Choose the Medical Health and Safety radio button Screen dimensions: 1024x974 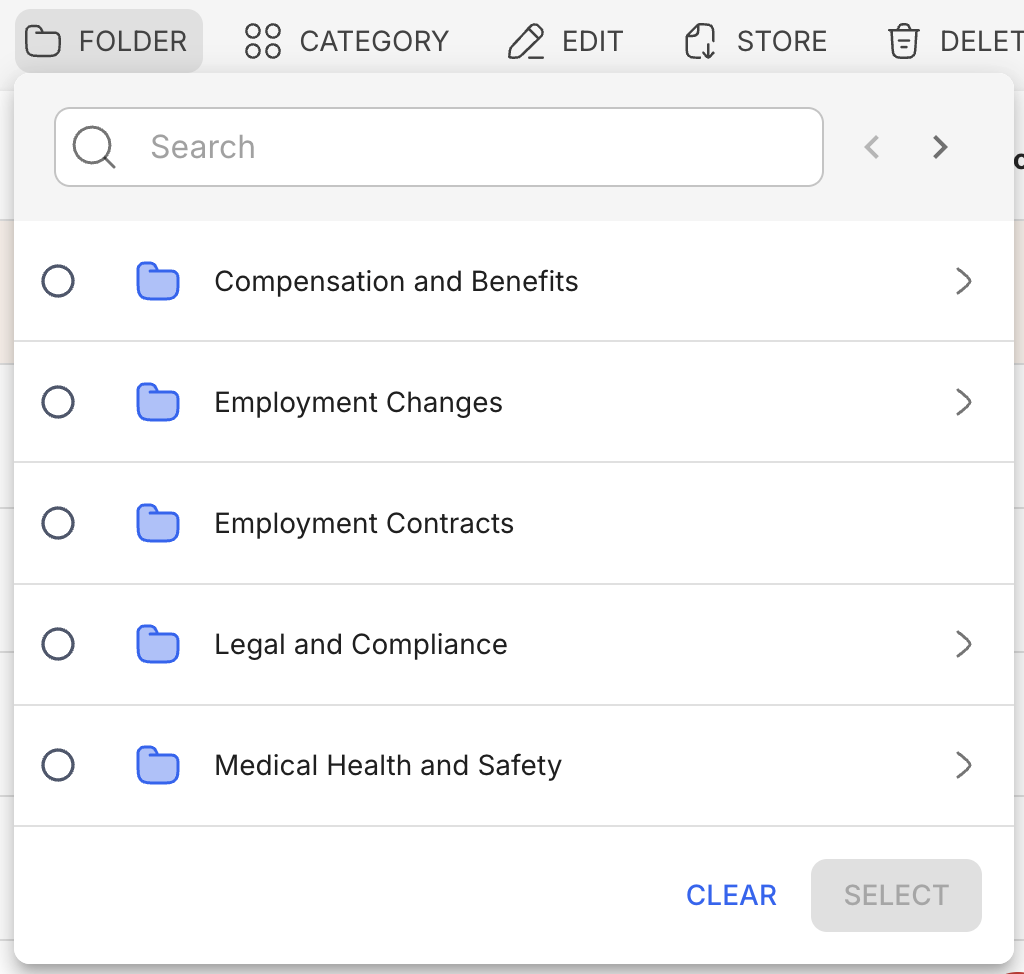pyautogui.click(x=58, y=766)
